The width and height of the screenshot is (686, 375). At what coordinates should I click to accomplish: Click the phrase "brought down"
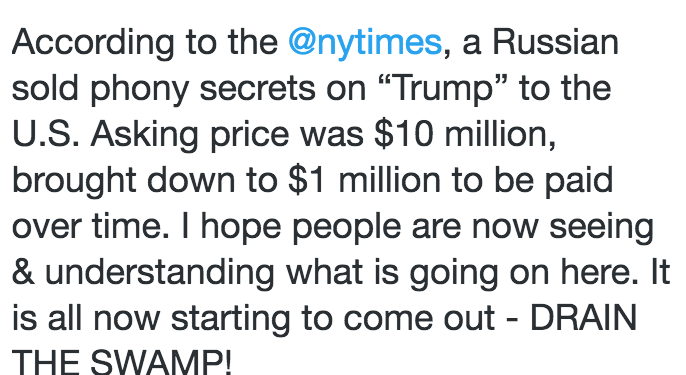(x=124, y=181)
